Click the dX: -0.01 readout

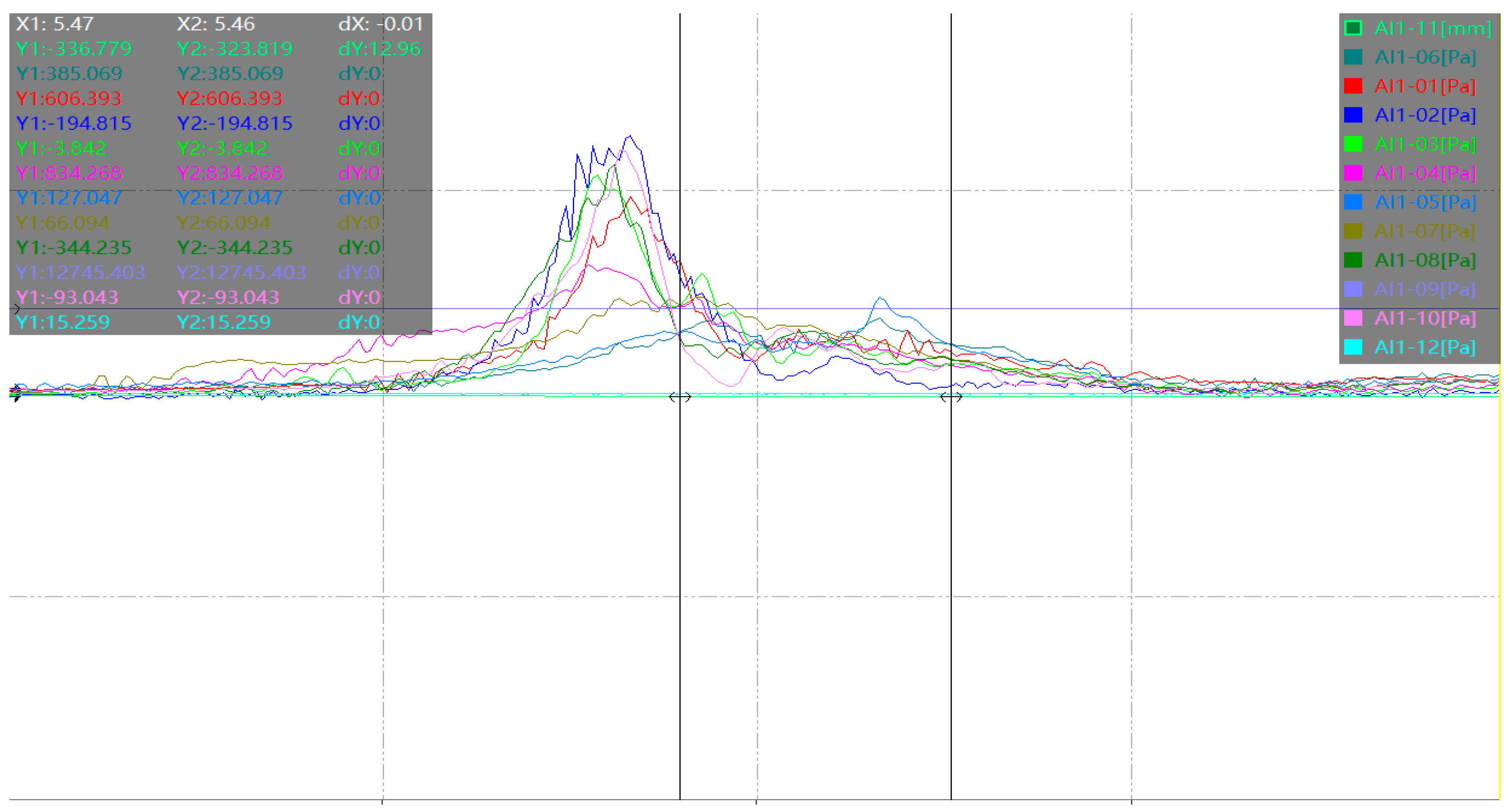point(381,24)
